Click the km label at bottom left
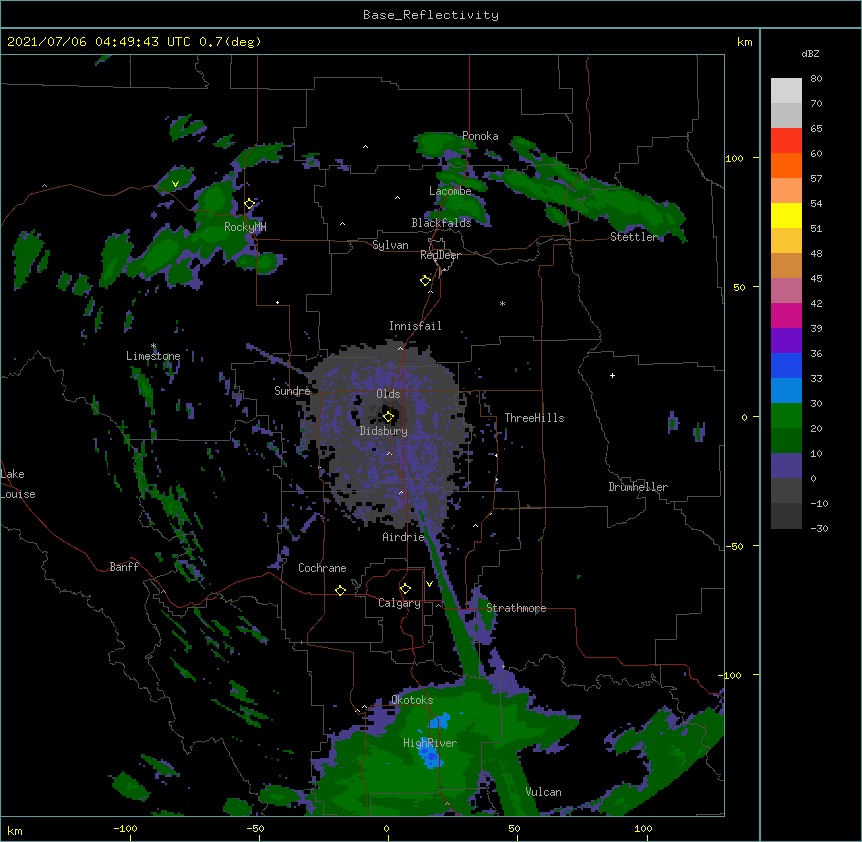Image resolution: width=862 pixels, height=842 pixels. click(x=15, y=831)
